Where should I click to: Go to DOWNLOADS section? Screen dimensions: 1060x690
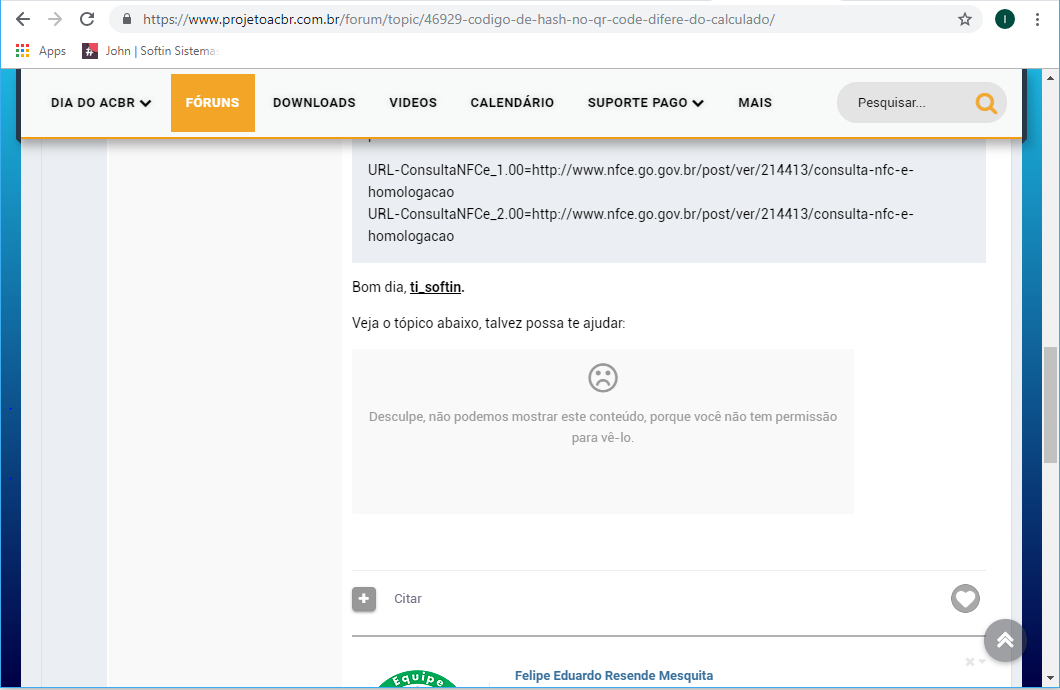point(314,103)
